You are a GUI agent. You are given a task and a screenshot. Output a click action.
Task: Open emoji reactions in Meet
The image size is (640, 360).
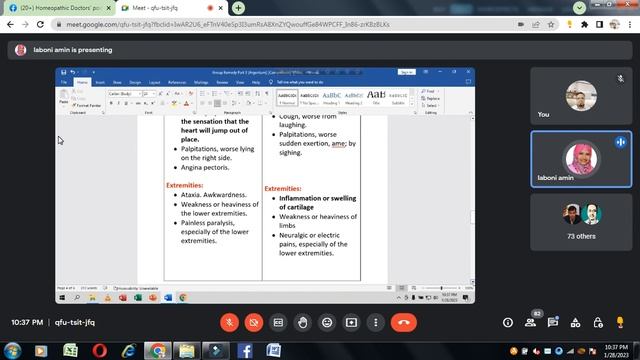click(x=327, y=322)
